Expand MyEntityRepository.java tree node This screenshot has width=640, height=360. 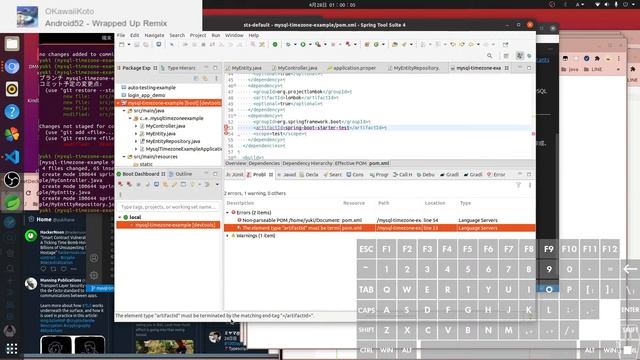click(136, 141)
